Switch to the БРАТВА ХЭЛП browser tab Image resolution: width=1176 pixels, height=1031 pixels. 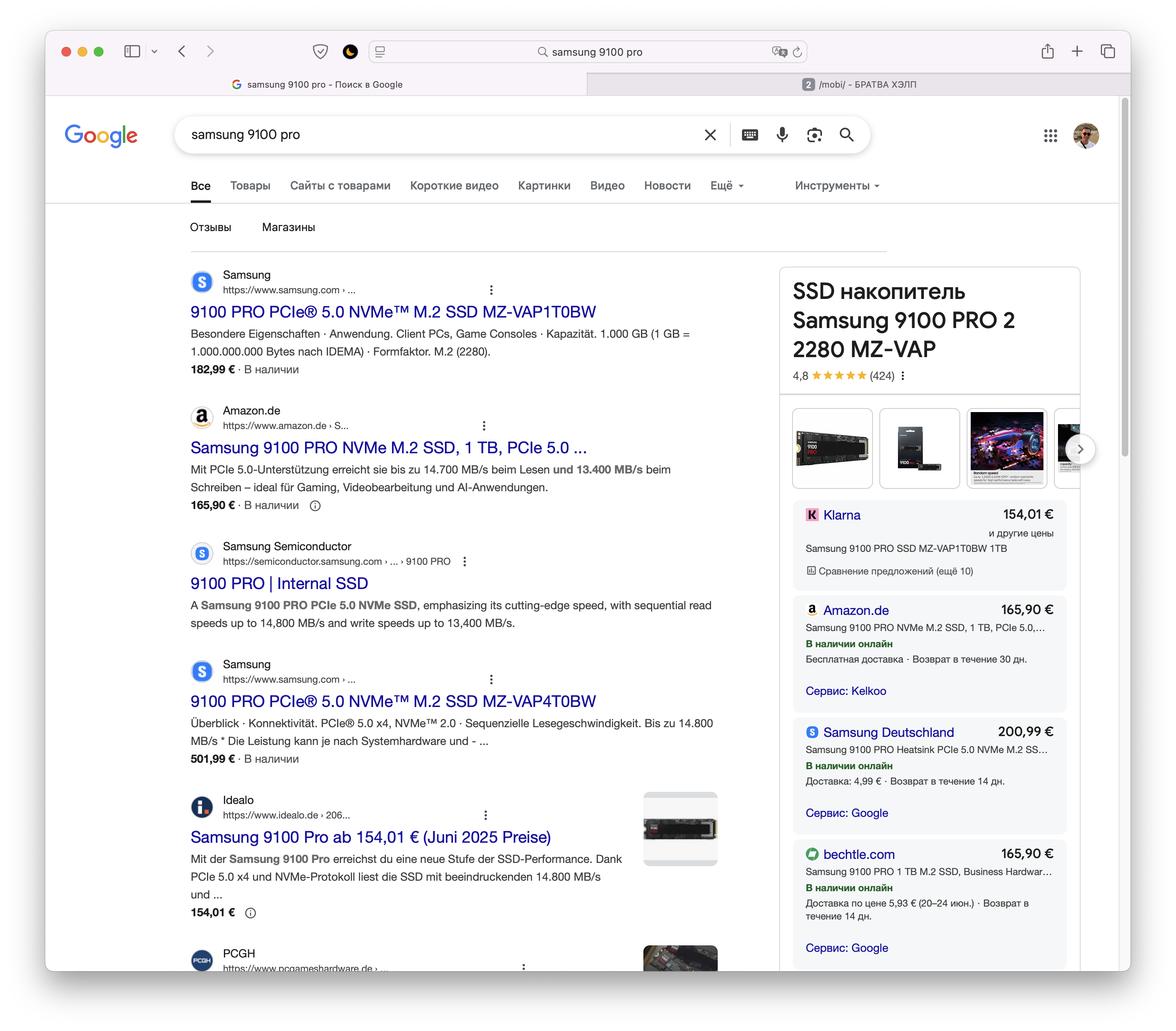pos(858,84)
